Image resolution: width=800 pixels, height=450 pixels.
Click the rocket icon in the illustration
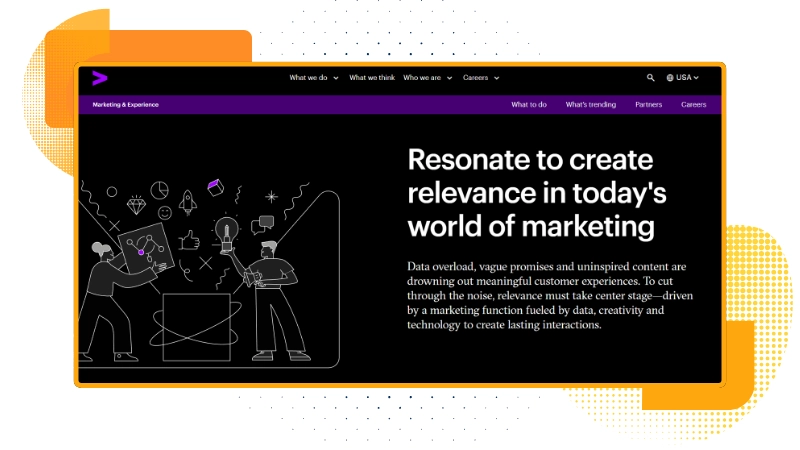point(188,204)
